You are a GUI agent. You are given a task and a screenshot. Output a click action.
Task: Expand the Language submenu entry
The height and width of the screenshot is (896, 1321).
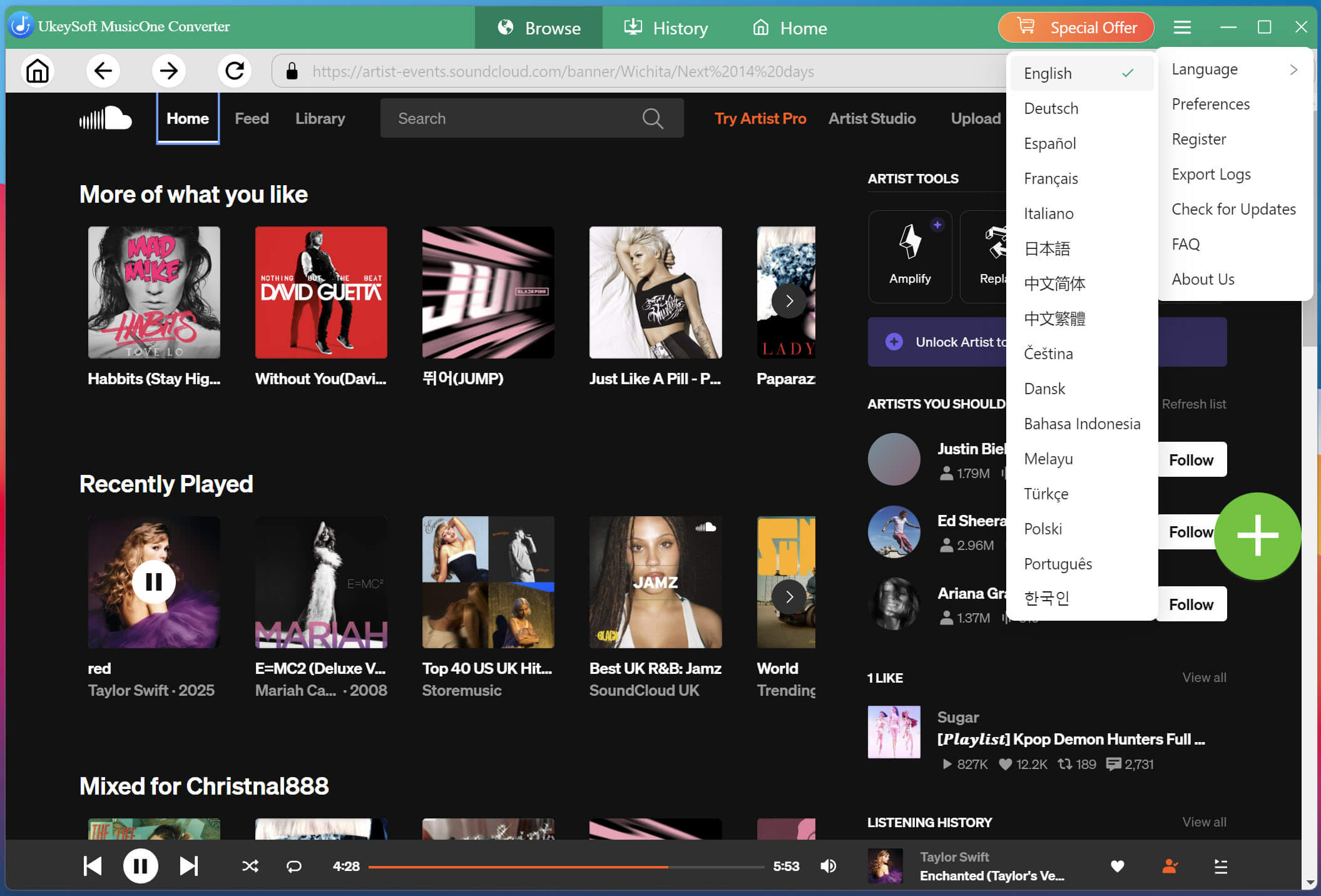pos(1234,69)
